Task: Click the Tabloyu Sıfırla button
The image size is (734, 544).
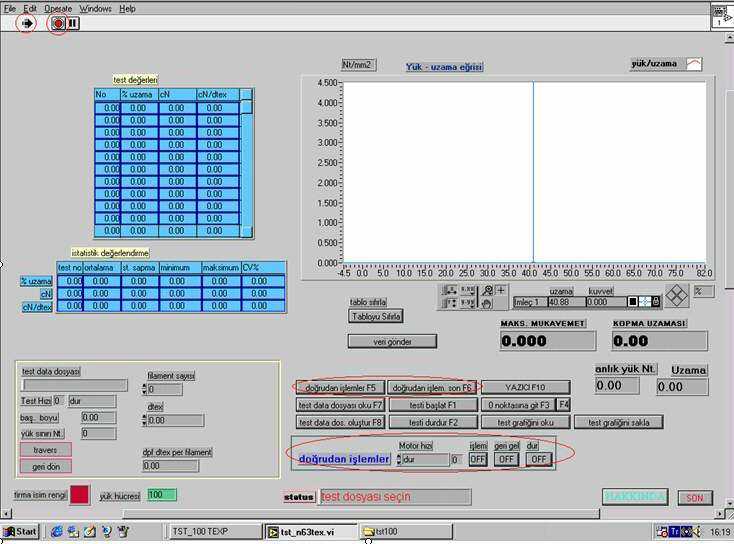Action: click(375, 316)
